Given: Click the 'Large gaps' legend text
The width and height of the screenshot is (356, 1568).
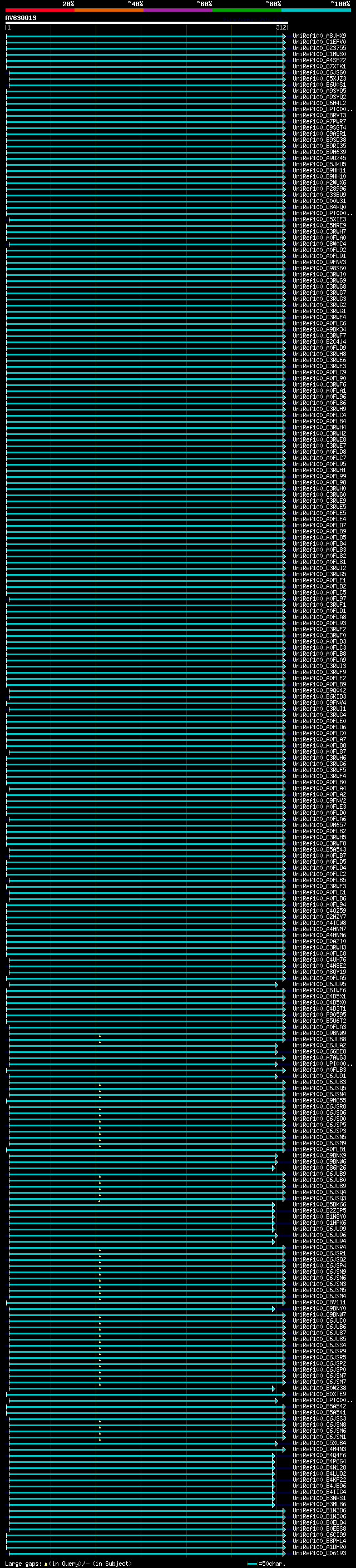Looking at the screenshot, I should click(x=23, y=1564).
